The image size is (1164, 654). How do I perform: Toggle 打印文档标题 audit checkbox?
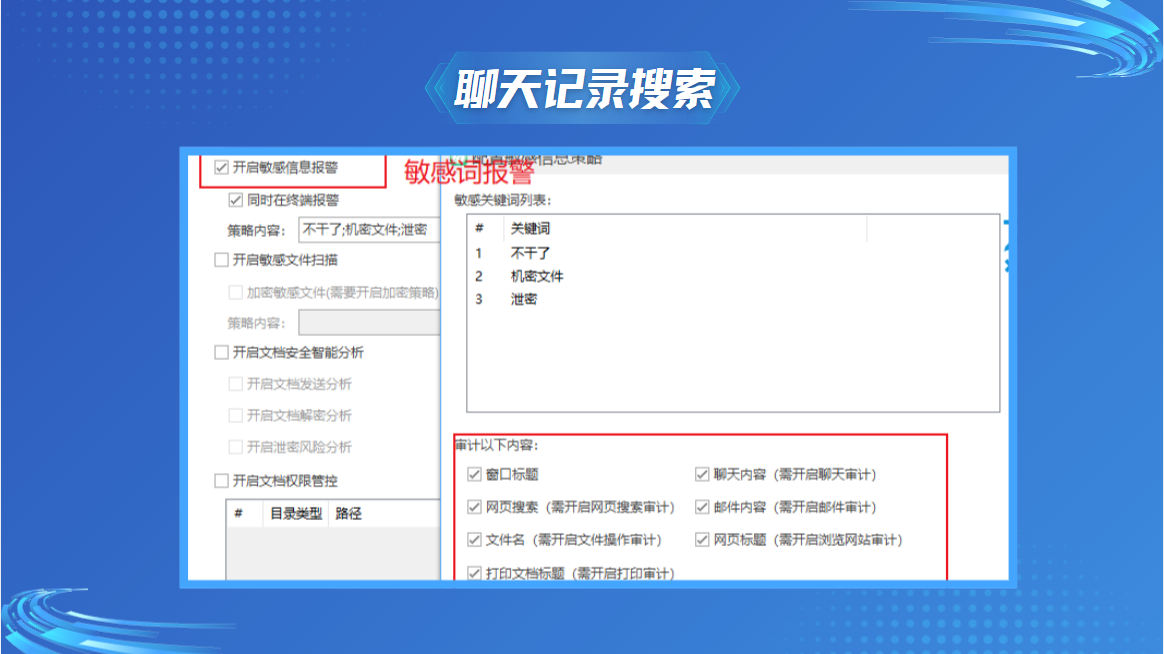474,573
